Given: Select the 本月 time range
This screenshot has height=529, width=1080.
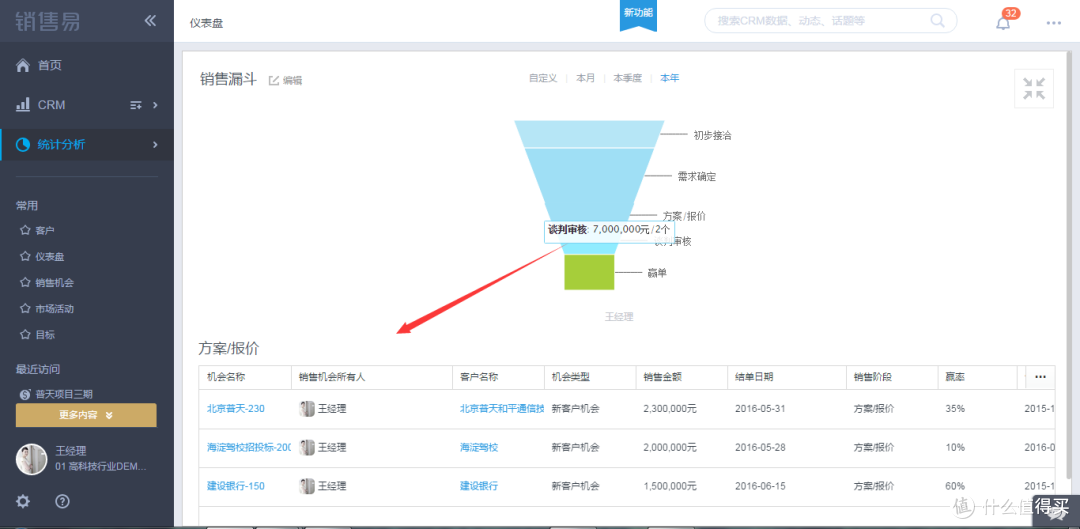Looking at the screenshot, I should (585, 78).
